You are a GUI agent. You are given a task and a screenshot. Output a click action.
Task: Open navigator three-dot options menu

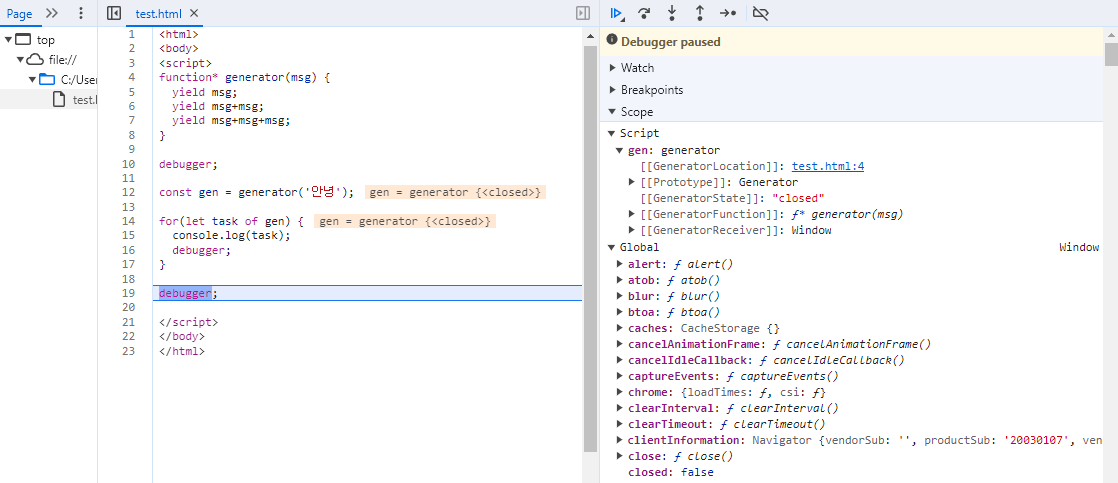pos(81,13)
